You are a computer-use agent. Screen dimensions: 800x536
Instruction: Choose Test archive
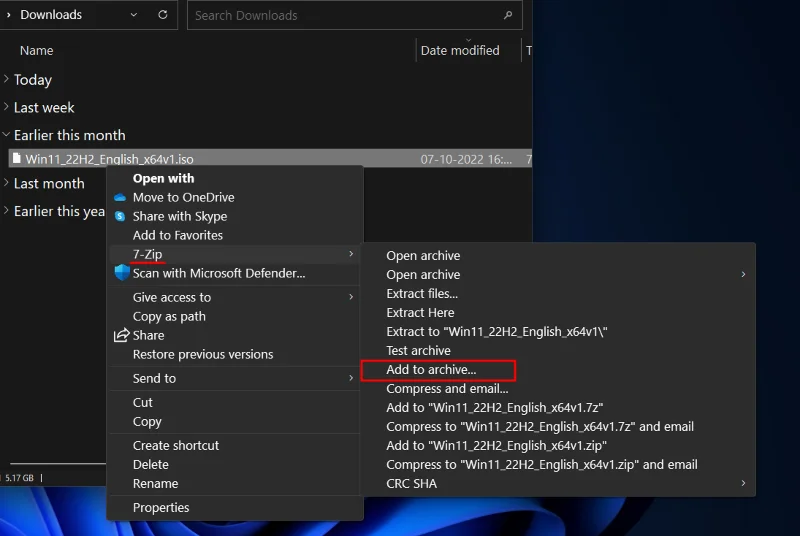tap(418, 350)
